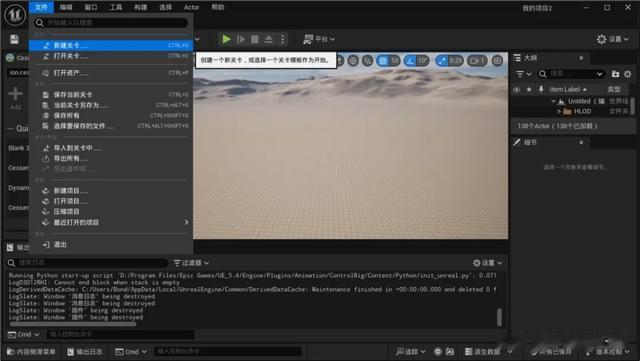This screenshot has height=361, width=640.
Task: Open the camera speed control
Action: (477, 61)
